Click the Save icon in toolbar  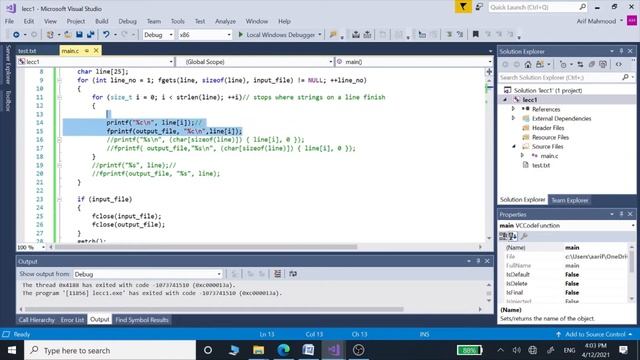[x=79, y=35]
